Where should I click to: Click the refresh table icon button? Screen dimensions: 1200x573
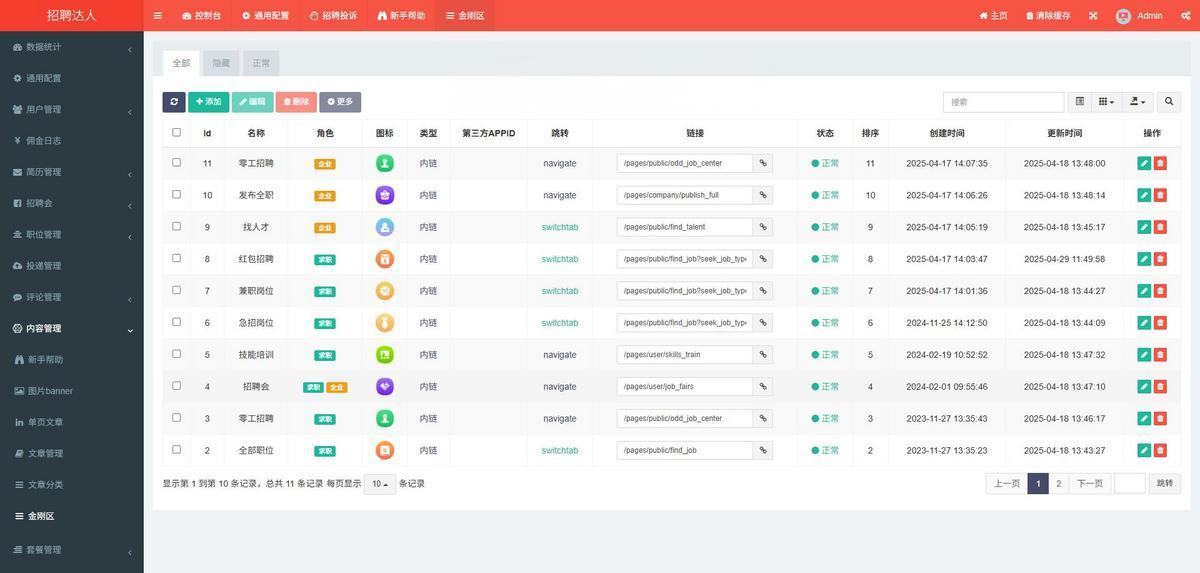tap(174, 102)
